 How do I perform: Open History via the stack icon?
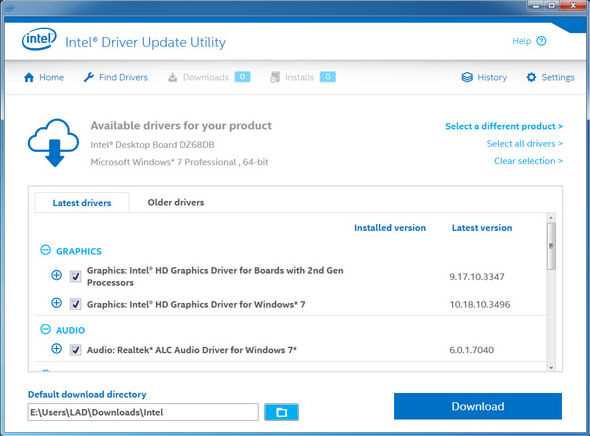point(467,77)
